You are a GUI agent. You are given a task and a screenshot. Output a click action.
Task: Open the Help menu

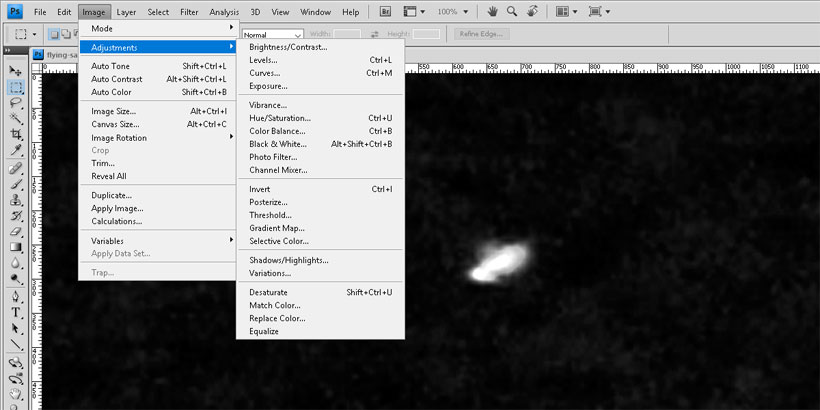click(x=350, y=12)
